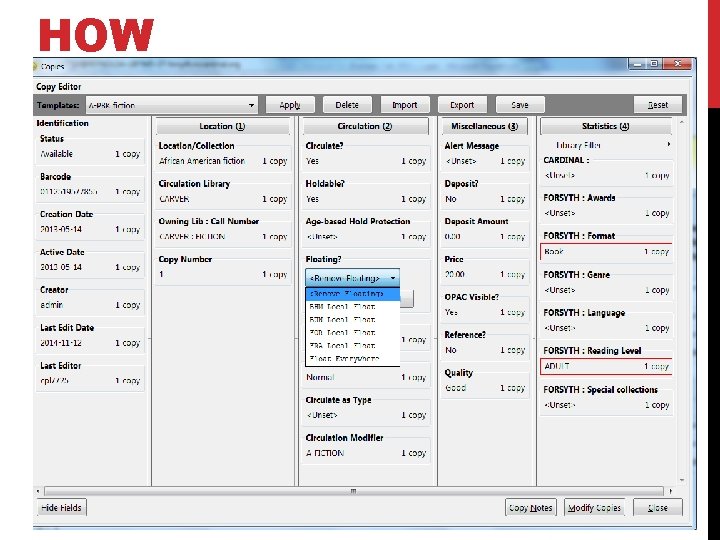The width and height of the screenshot is (720, 540).
Task: Edit the FORSYTH : Special collections <Unset> field
Action: point(607,405)
